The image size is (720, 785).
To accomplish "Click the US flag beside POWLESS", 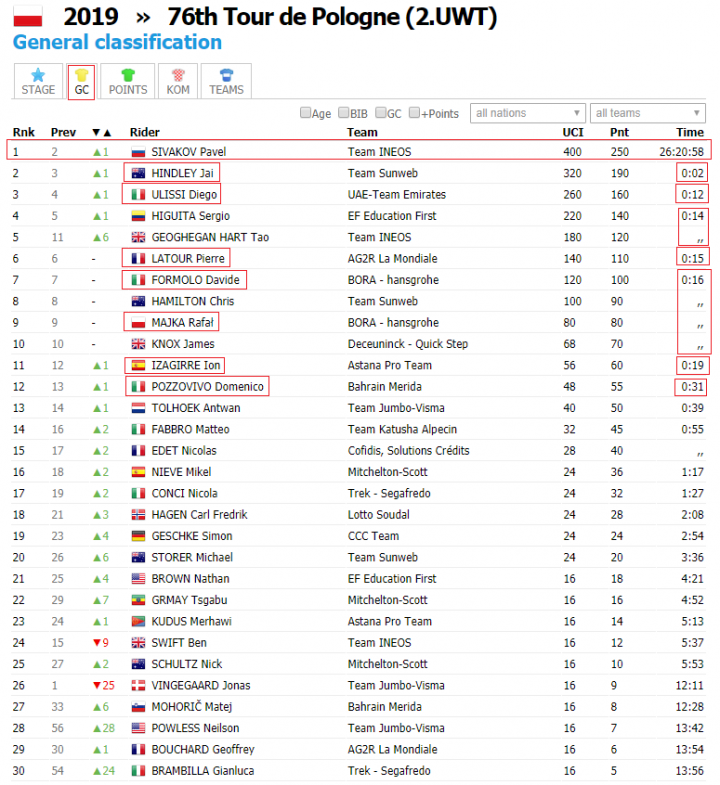I will point(138,728).
